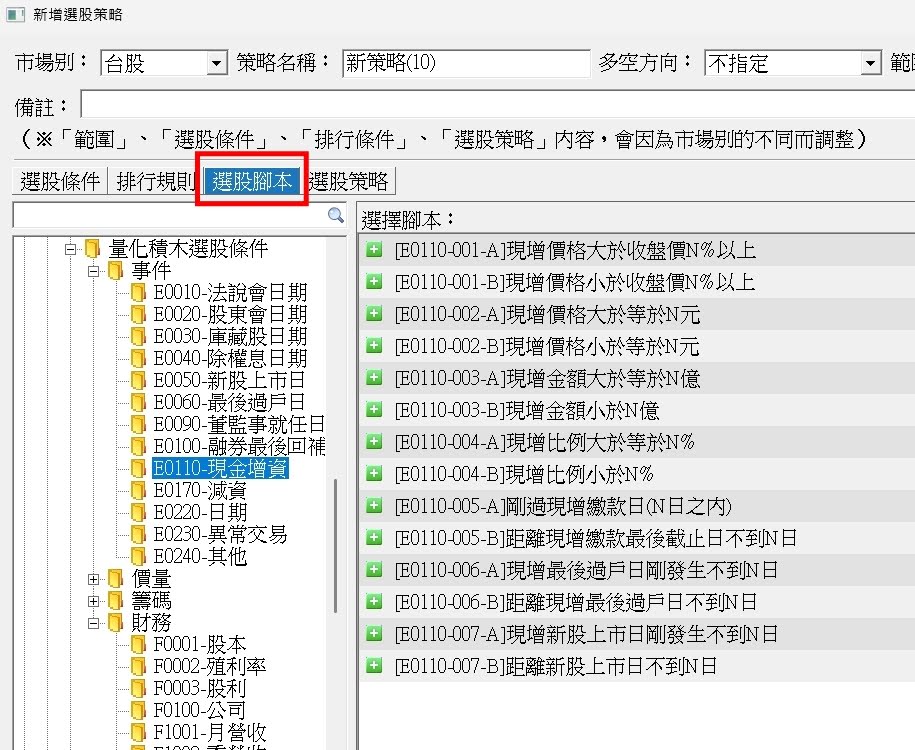Switch to the 選股策略 tab
Viewport: 915px width, 750px height.
[350, 181]
